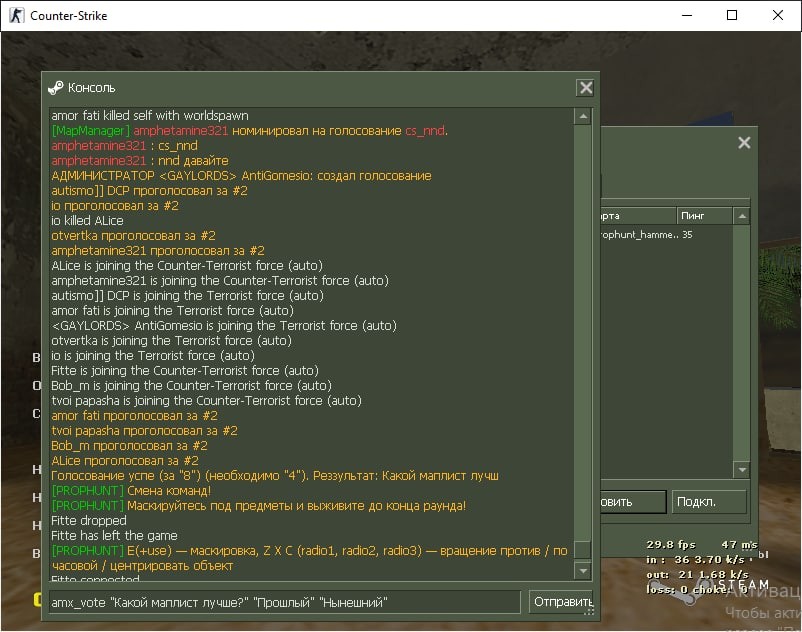The image size is (802, 632).
Task: Click 'ALice is joining the Counter-Terrorist force' line
Action: [x=187, y=266]
